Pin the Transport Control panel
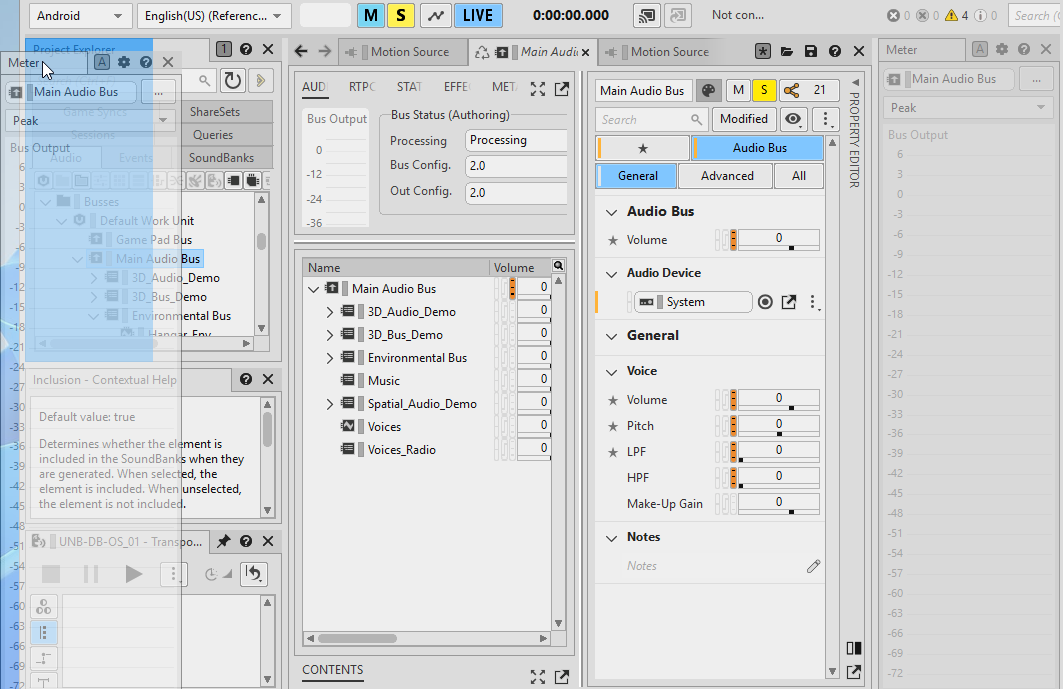 coord(224,541)
